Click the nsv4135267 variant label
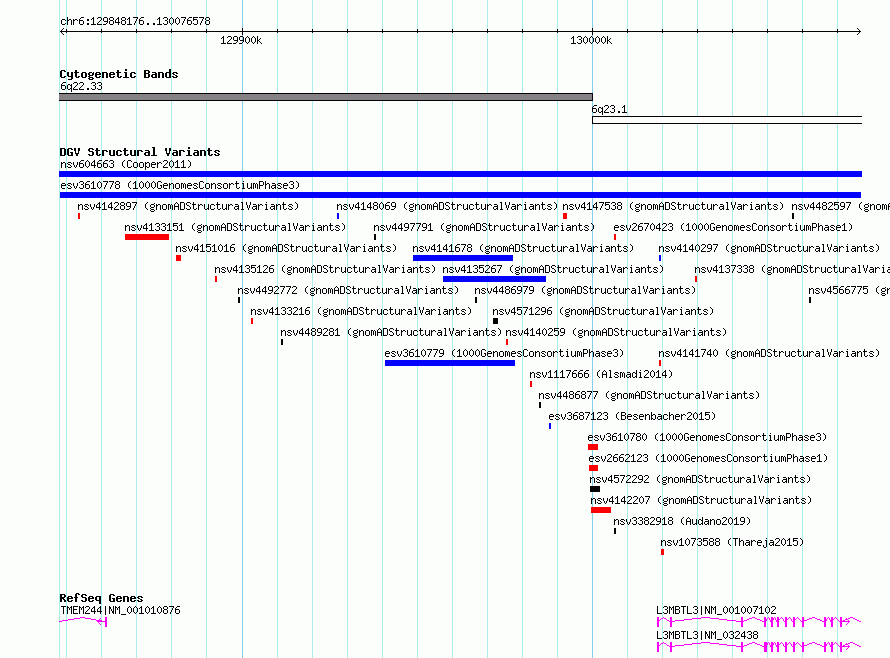The width and height of the screenshot is (890, 658). tap(553, 269)
